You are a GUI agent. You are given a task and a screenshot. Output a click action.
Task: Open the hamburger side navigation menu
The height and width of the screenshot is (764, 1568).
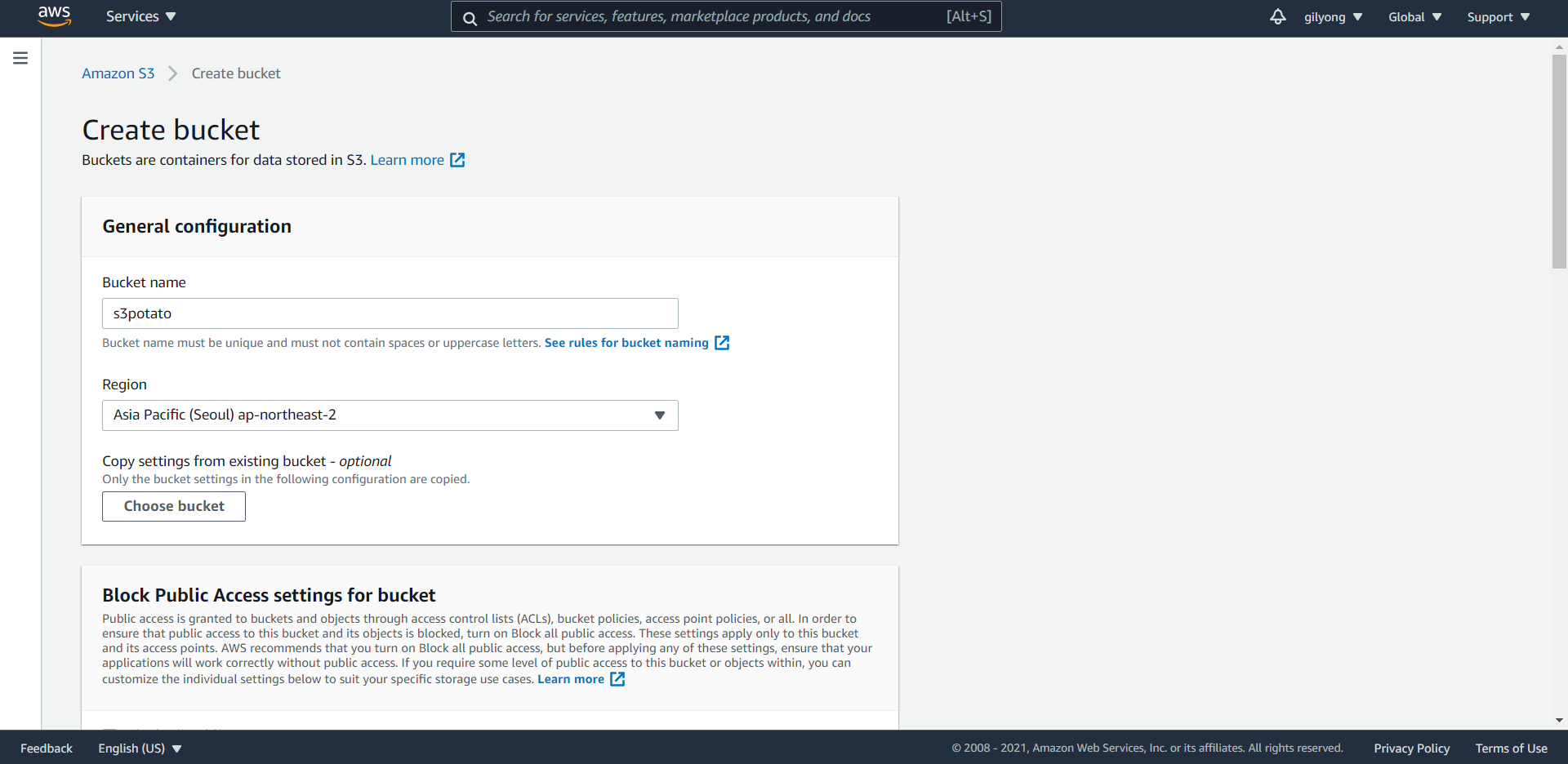click(x=20, y=58)
